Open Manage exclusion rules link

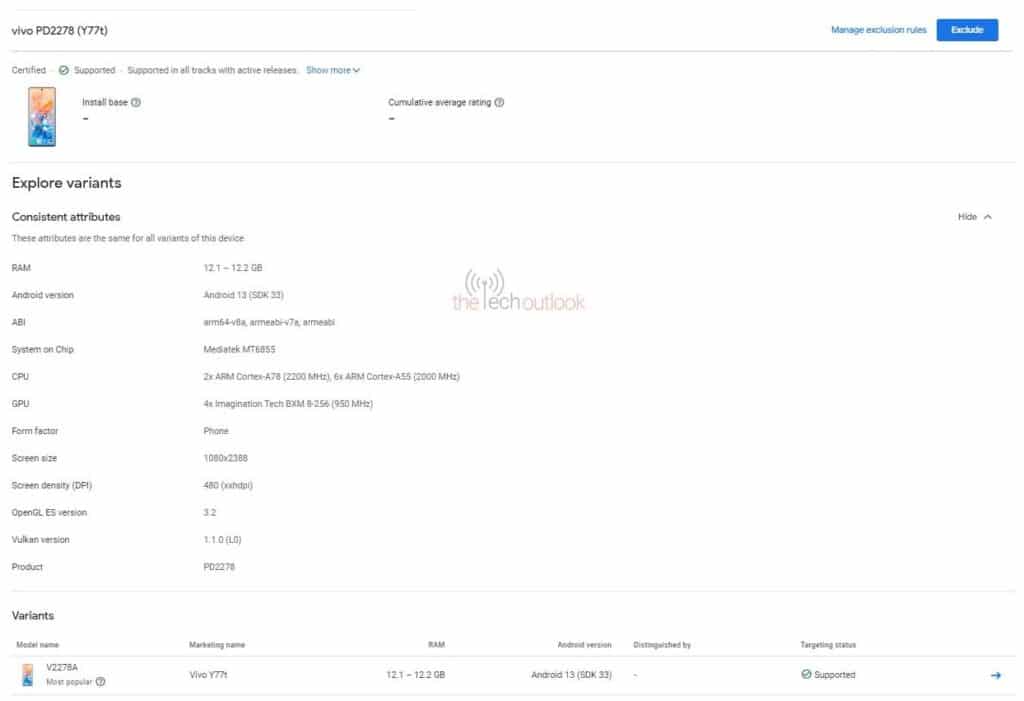point(878,30)
